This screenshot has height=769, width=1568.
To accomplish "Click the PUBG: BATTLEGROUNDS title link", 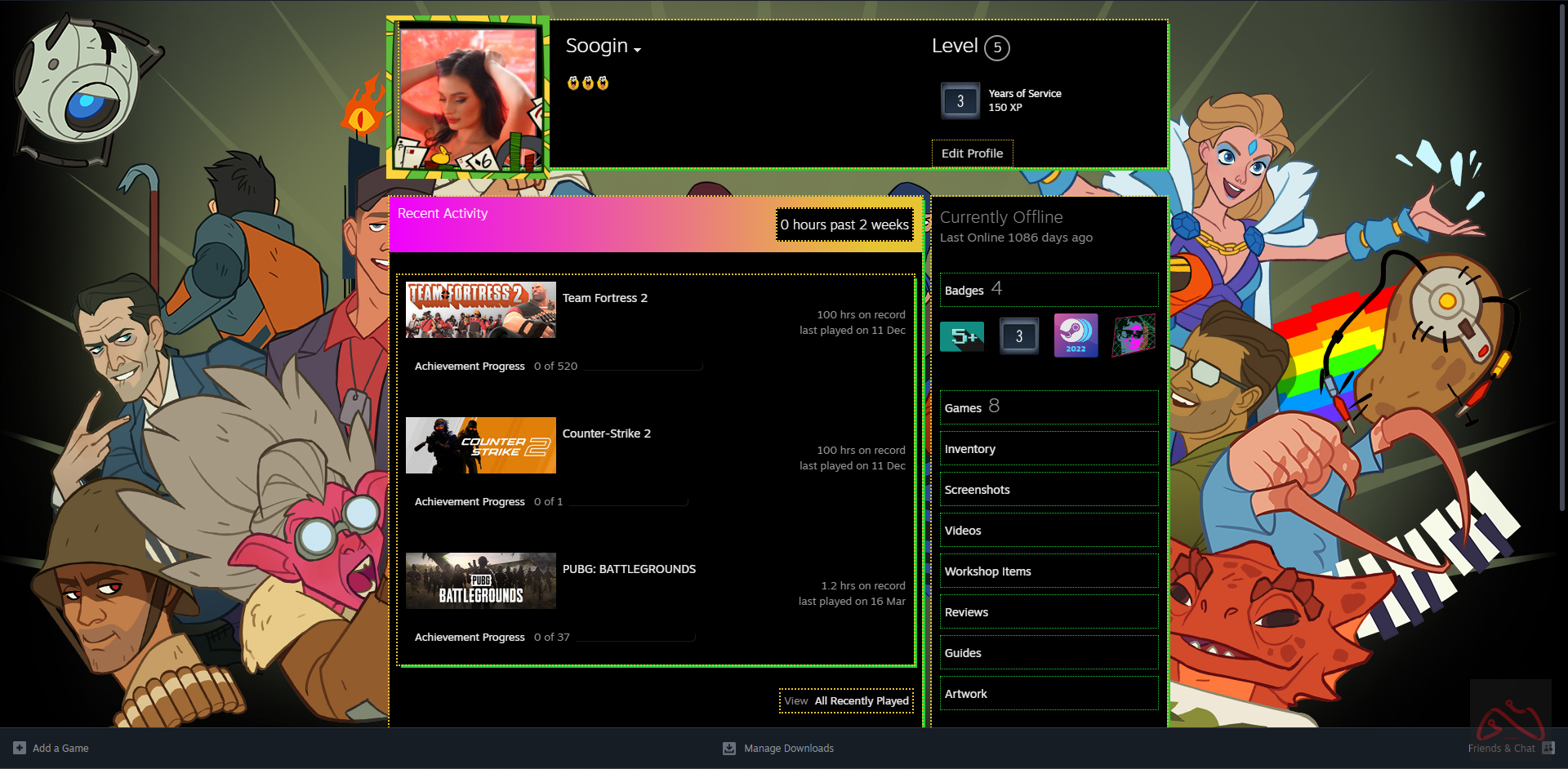I will [629, 569].
